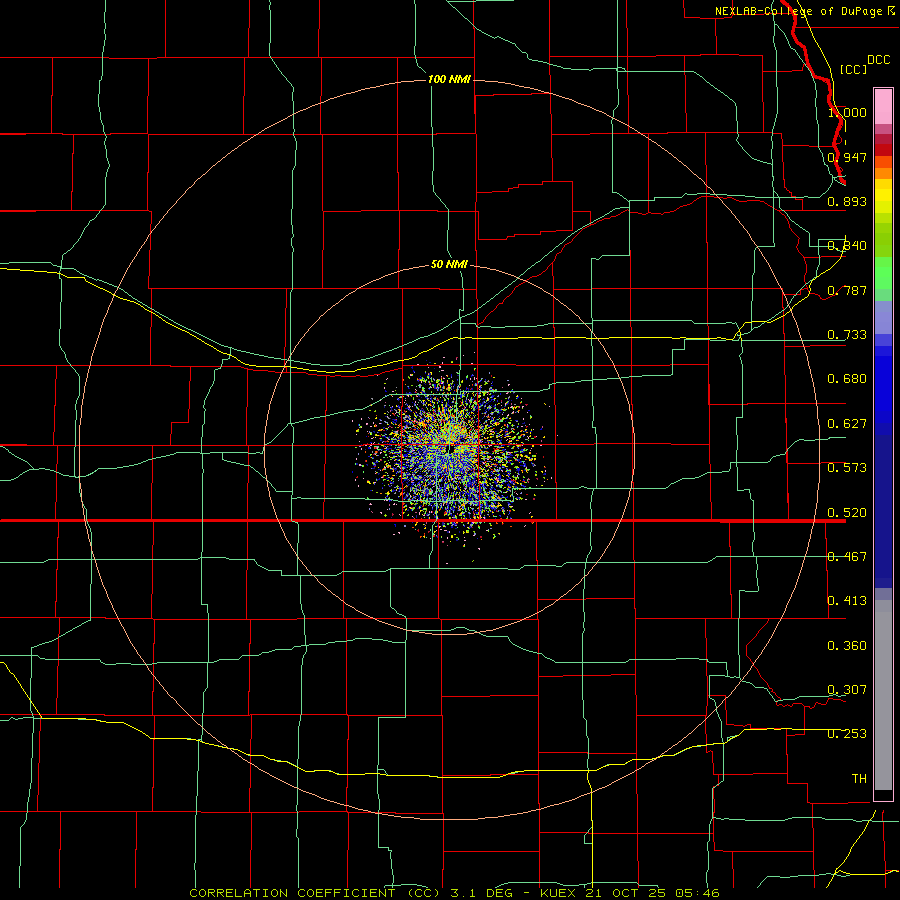Screen dimensions: 900x900
Task: Click the 0.893 legend value
Action: (x=847, y=201)
